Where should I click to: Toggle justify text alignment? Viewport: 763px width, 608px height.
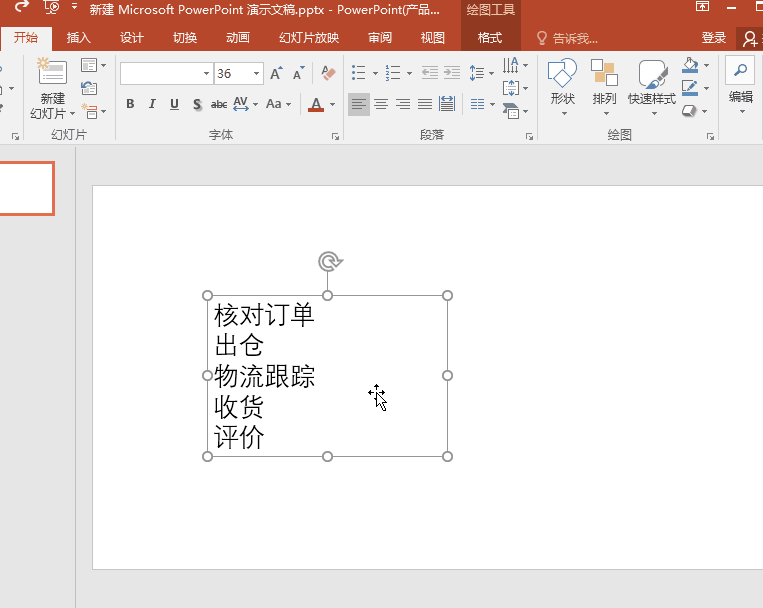(x=425, y=104)
